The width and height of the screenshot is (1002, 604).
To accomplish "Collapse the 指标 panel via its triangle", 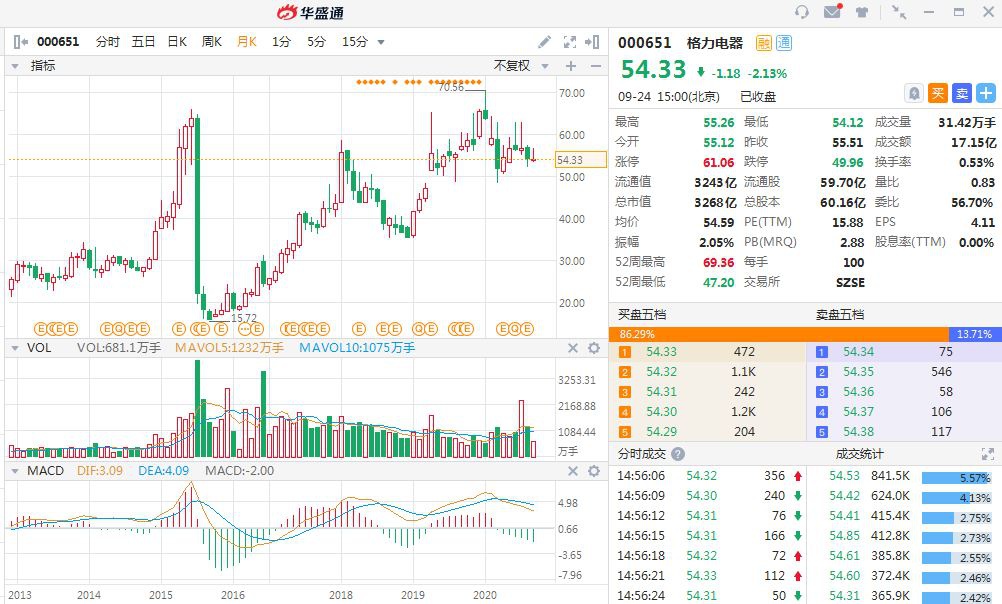I will point(13,64).
